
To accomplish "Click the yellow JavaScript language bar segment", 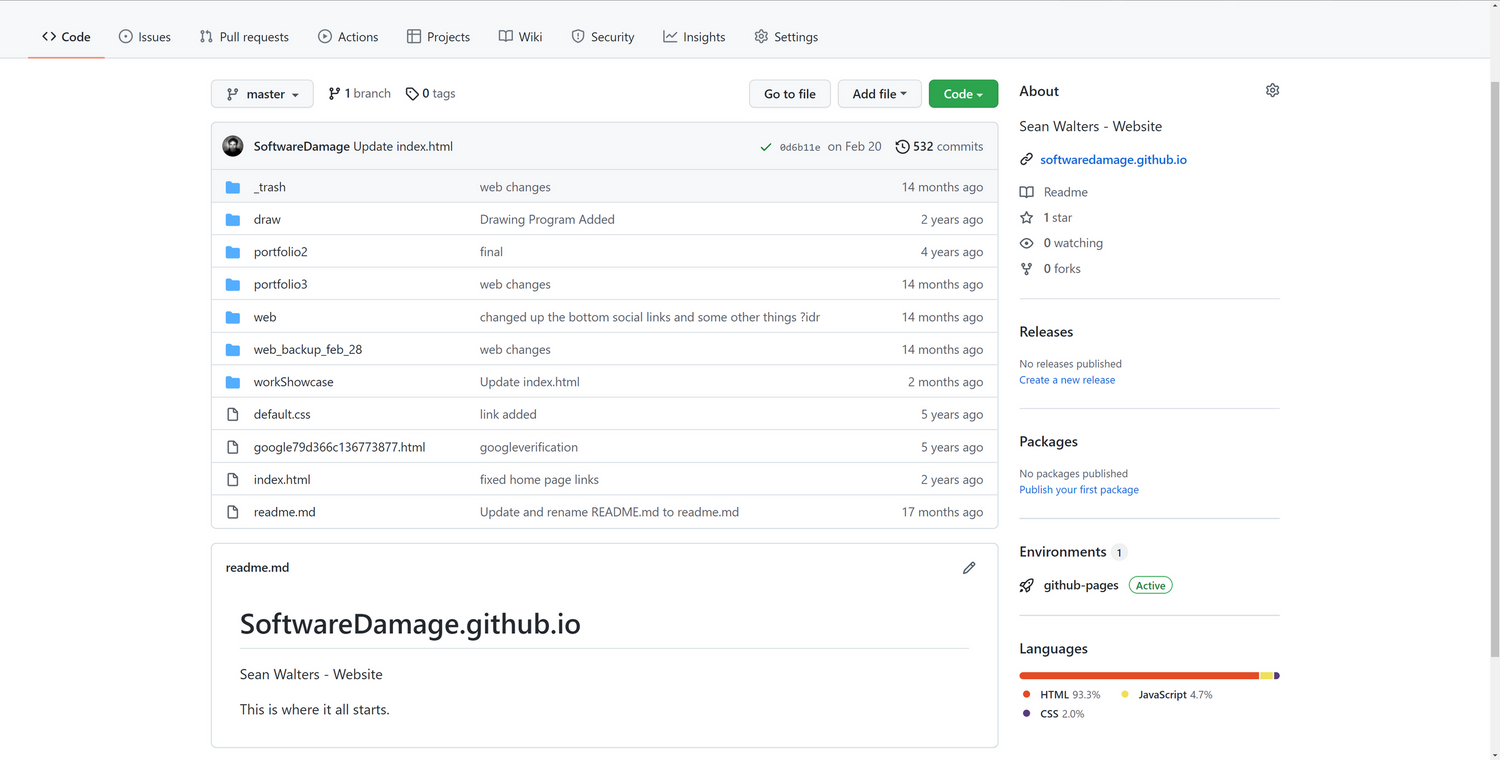I will (x=1267, y=676).
